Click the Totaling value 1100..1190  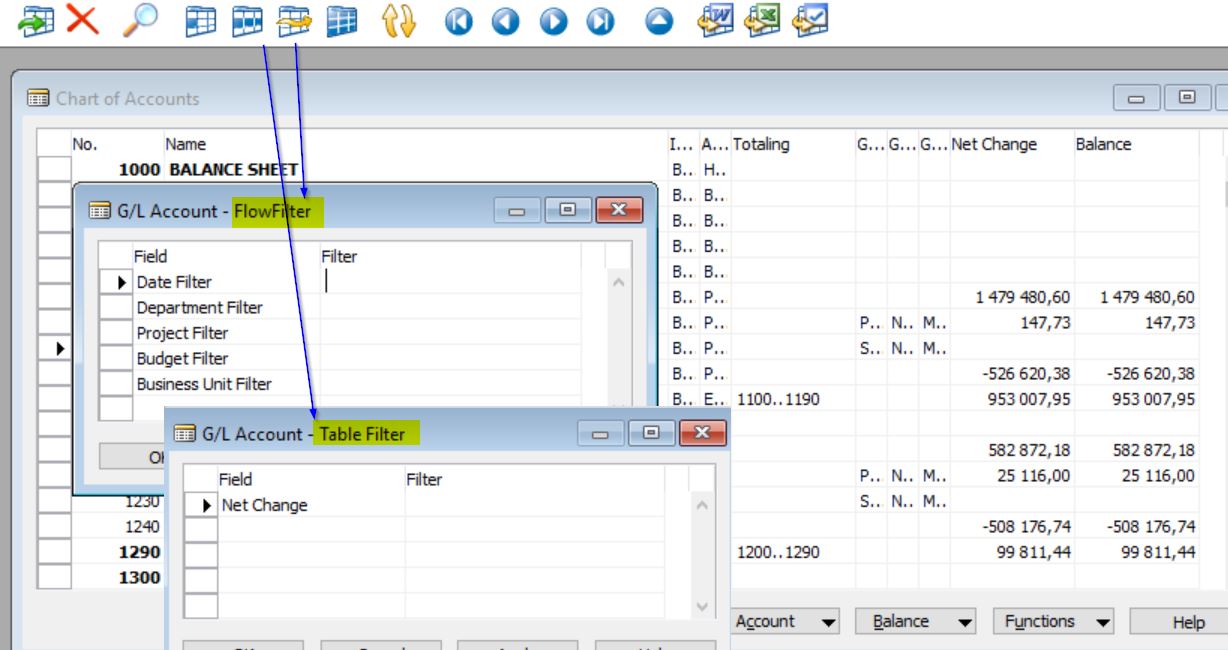click(x=778, y=399)
